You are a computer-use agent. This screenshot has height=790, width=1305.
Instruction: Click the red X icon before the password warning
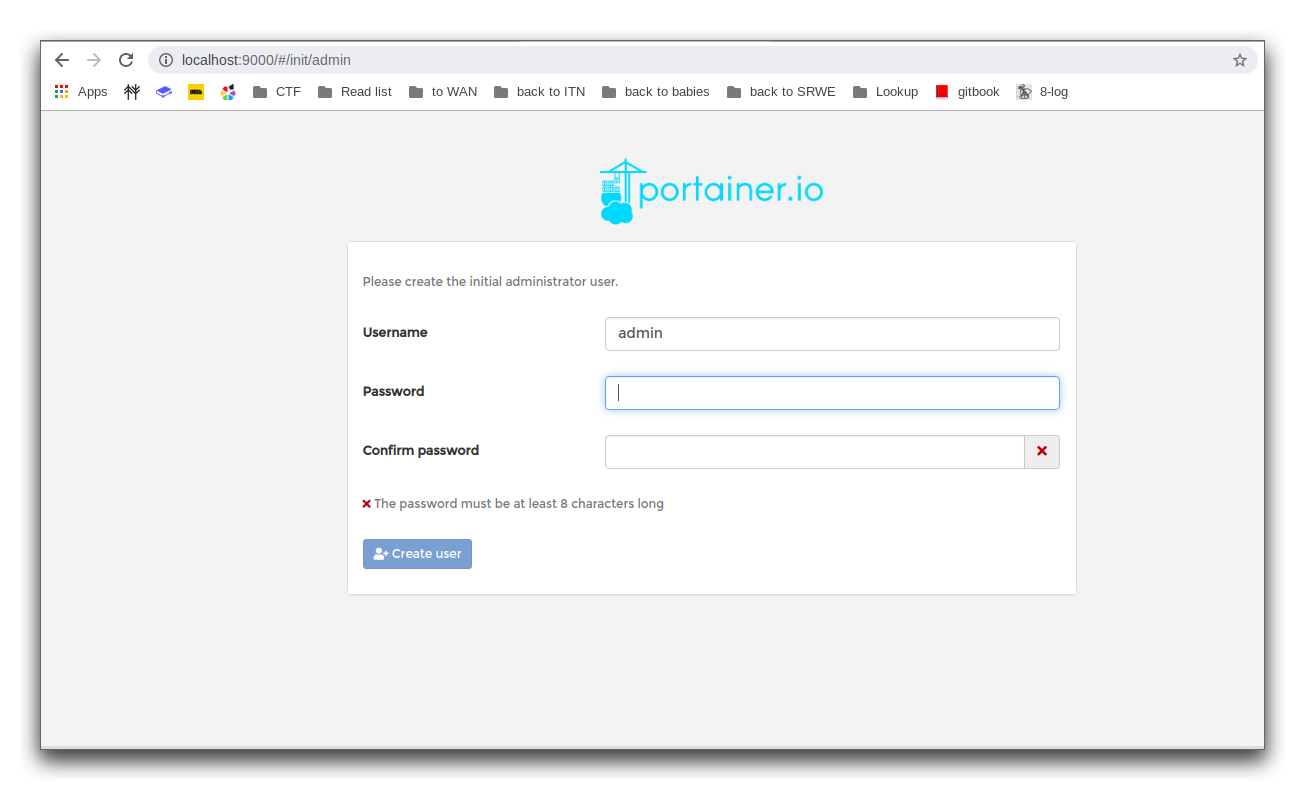point(367,504)
